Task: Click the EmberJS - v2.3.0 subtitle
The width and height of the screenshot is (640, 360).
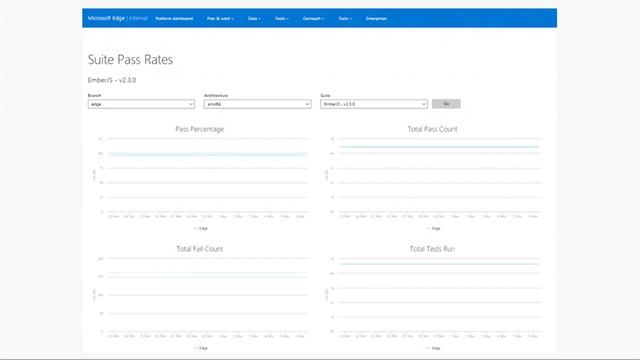Action: click(x=112, y=80)
